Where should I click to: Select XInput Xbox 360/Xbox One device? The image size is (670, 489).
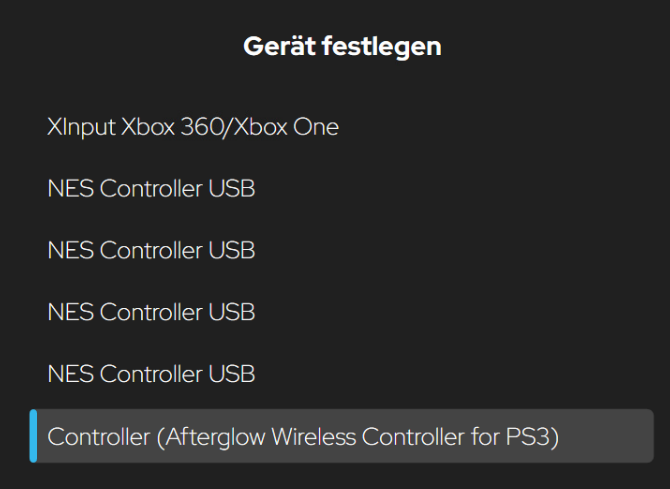point(193,127)
